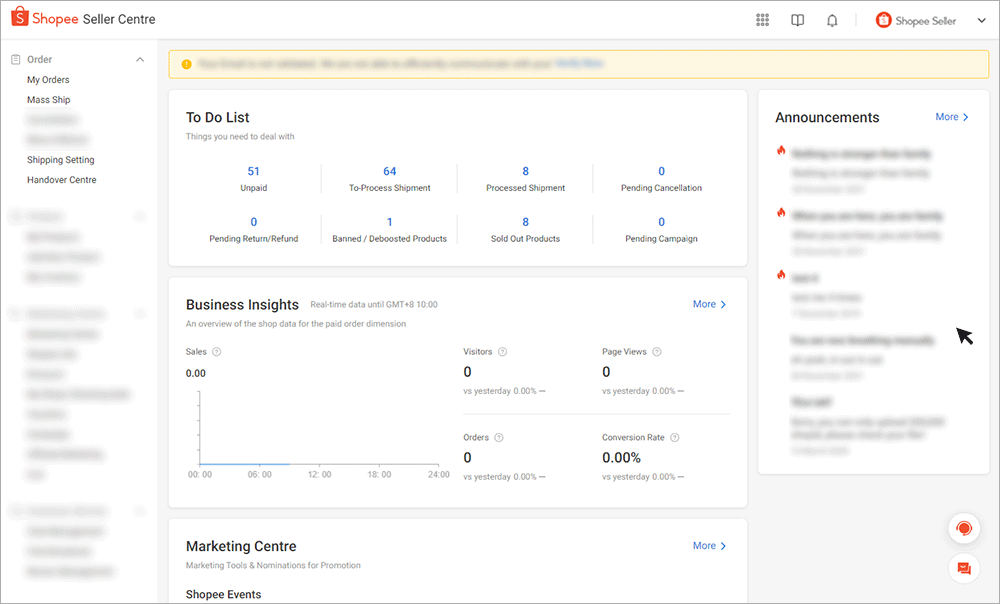Click the Conversion Rate help question icon
This screenshot has height=604, width=1000.
pyautogui.click(x=675, y=438)
